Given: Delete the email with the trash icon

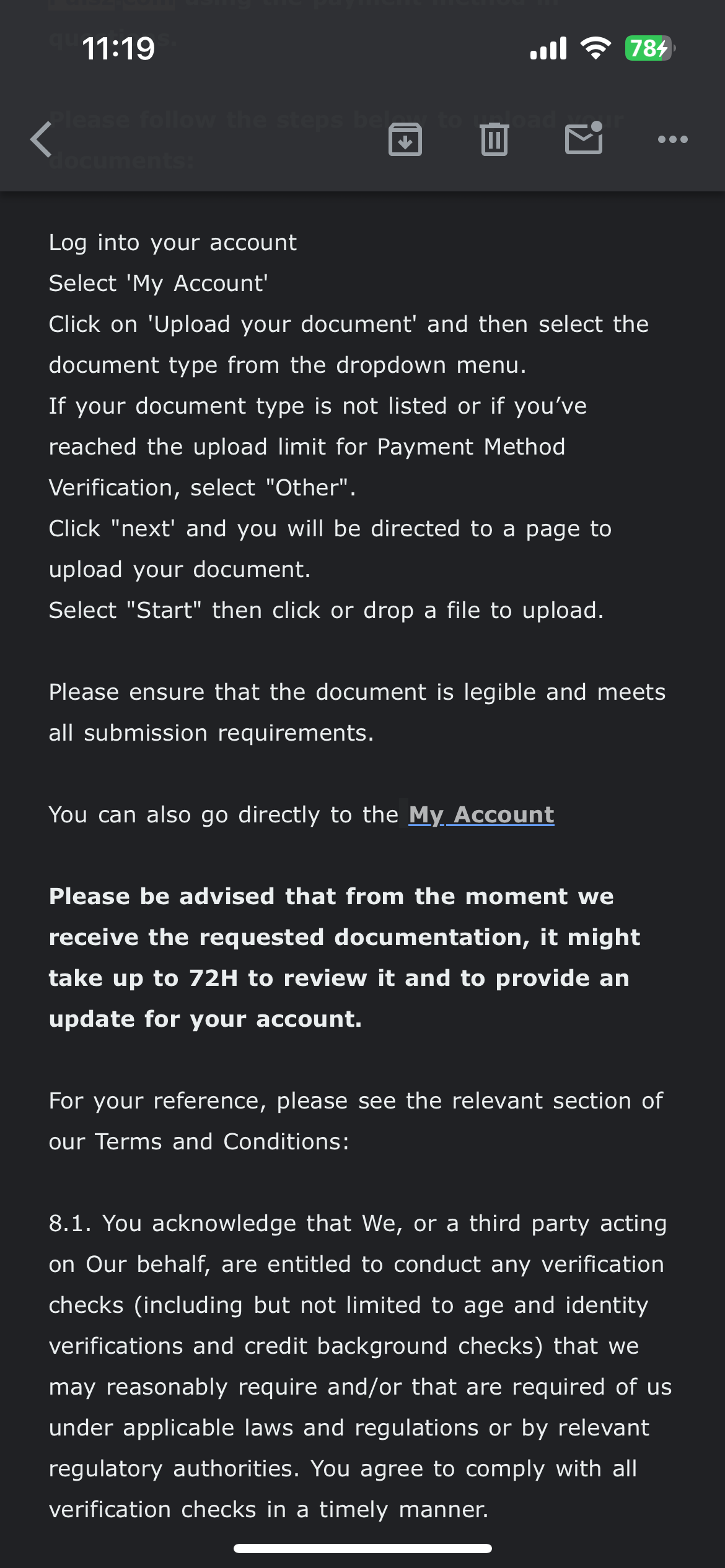Looking at the screenshot, I should pos(494,139).
